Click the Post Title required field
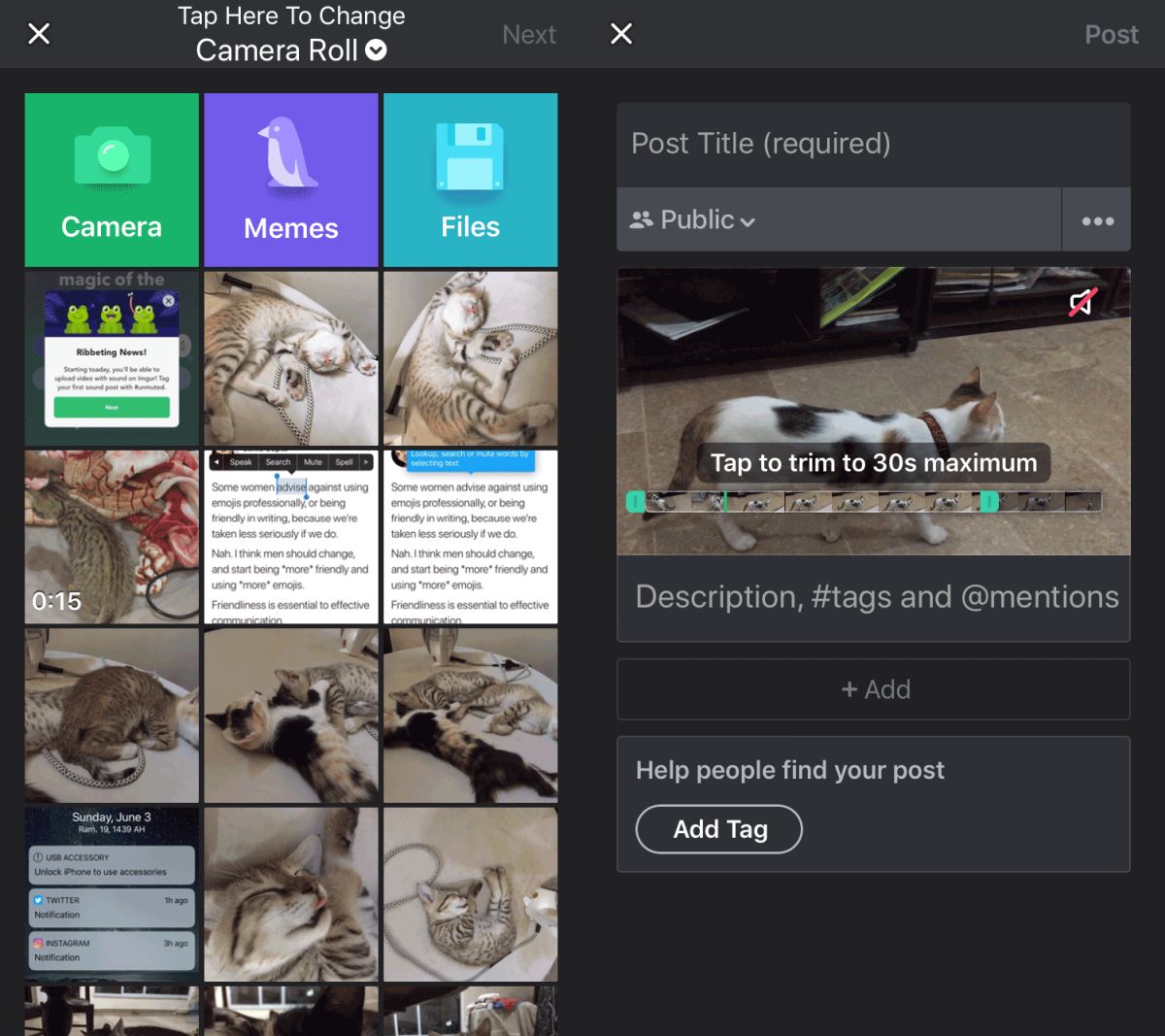Image resolution: width=1165 pixels, height=1036 pixels. tap(872, 143)
